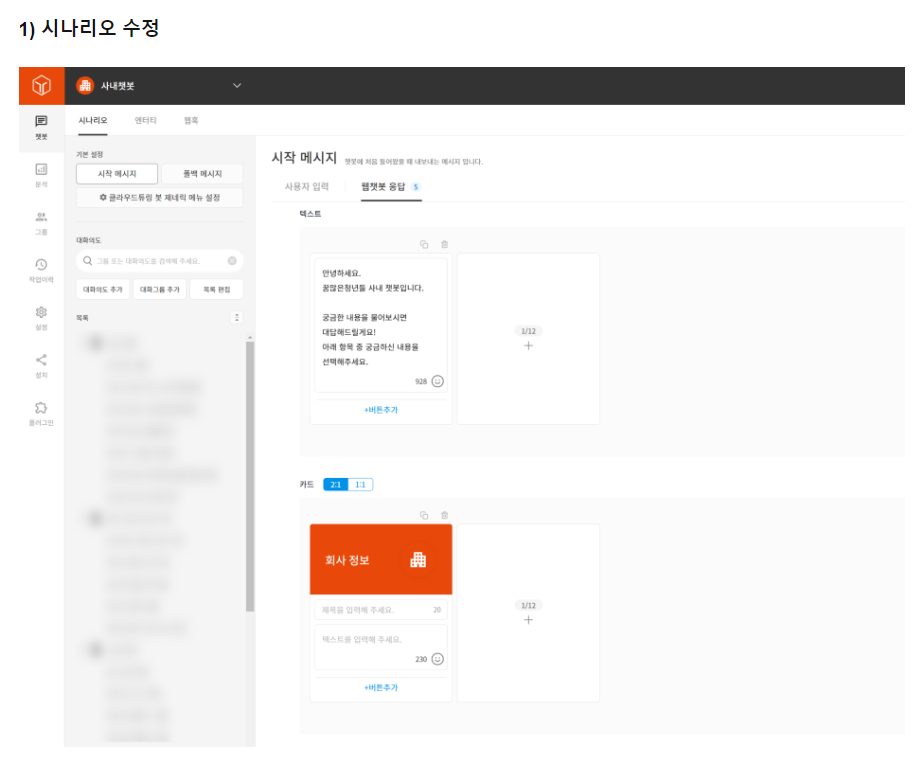The image size is (923, 776).
Task: Toggle the 목록 expand/collapse icon
Action: 237,318
